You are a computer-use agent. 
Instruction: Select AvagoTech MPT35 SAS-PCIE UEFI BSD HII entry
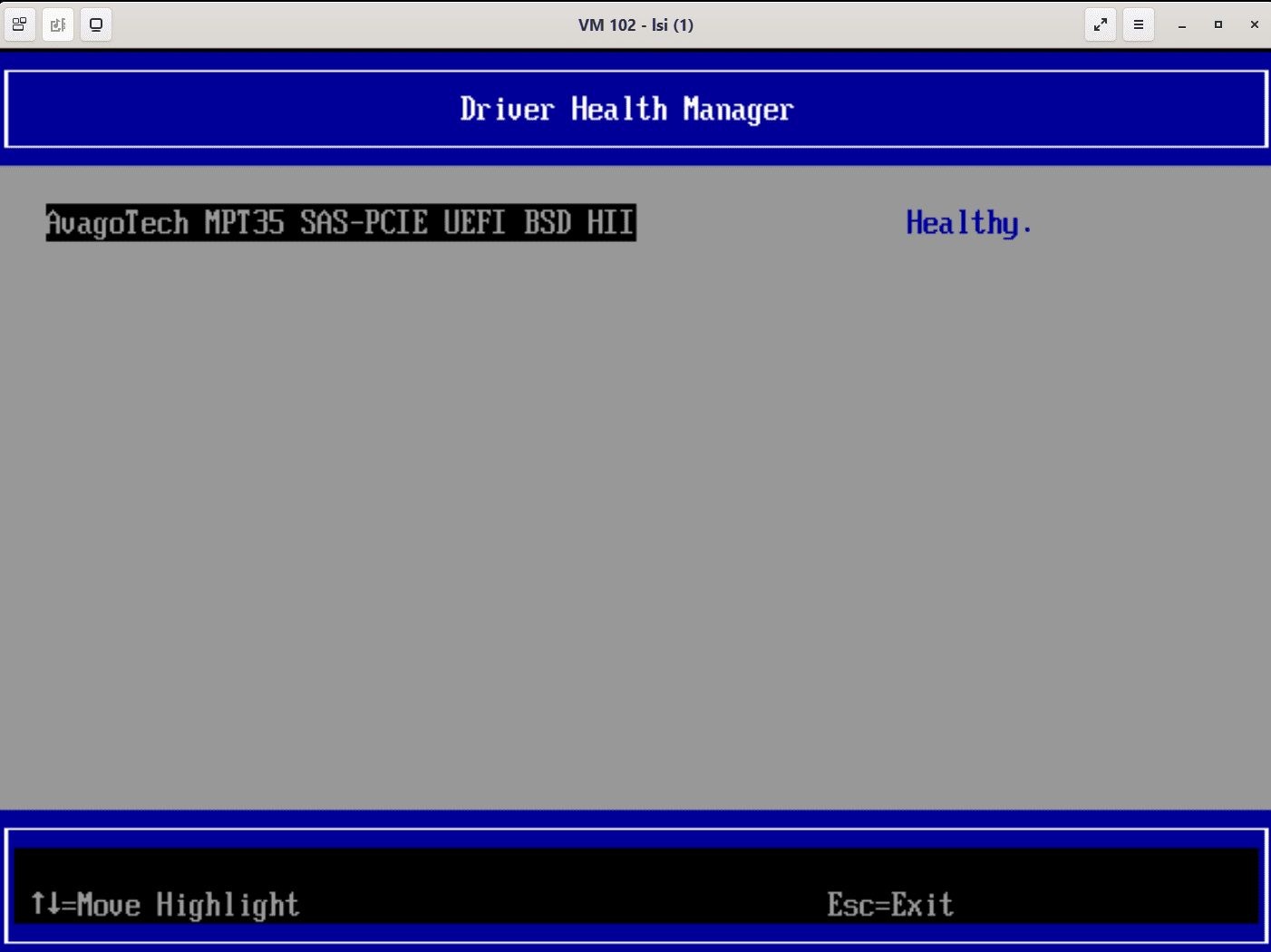[x=341, y=222]
